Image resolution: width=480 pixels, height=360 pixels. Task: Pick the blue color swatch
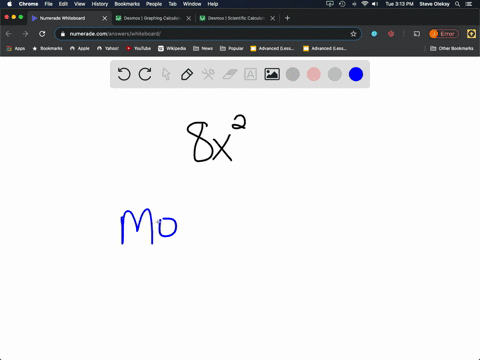coord(356,74)
